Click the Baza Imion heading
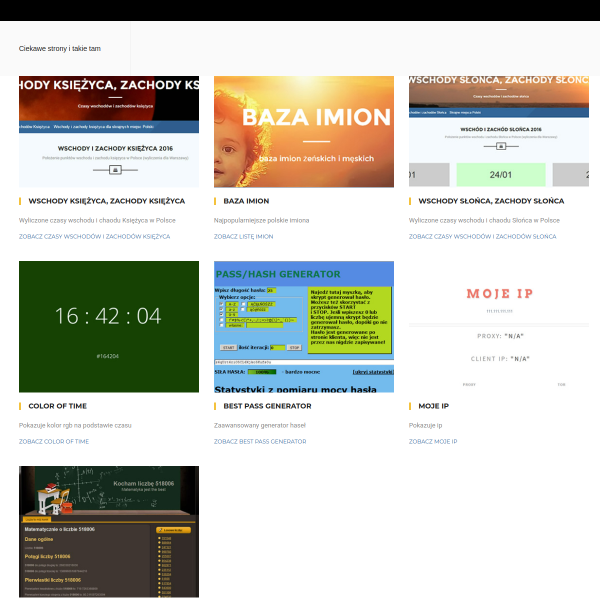Viewport: 600px width, 600px height. point(246,201)
